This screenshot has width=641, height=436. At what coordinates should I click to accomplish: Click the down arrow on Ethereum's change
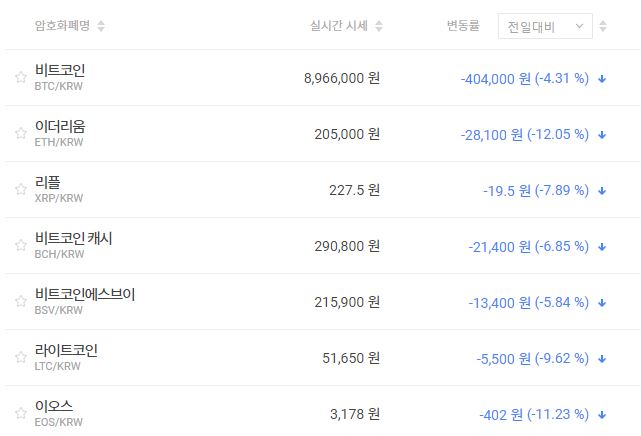[x=603, y=134]
